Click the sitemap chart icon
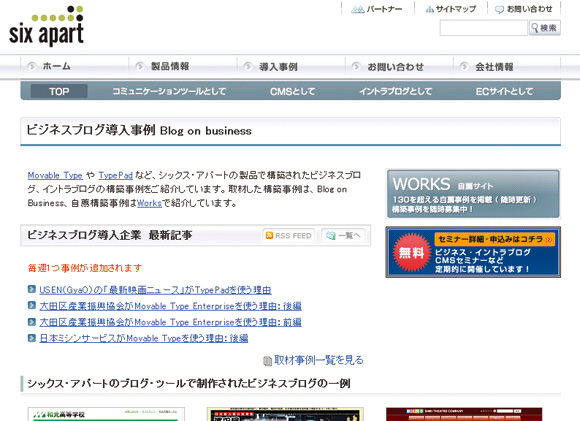Screen dimensions: 580x421 [x=429, y=10]
